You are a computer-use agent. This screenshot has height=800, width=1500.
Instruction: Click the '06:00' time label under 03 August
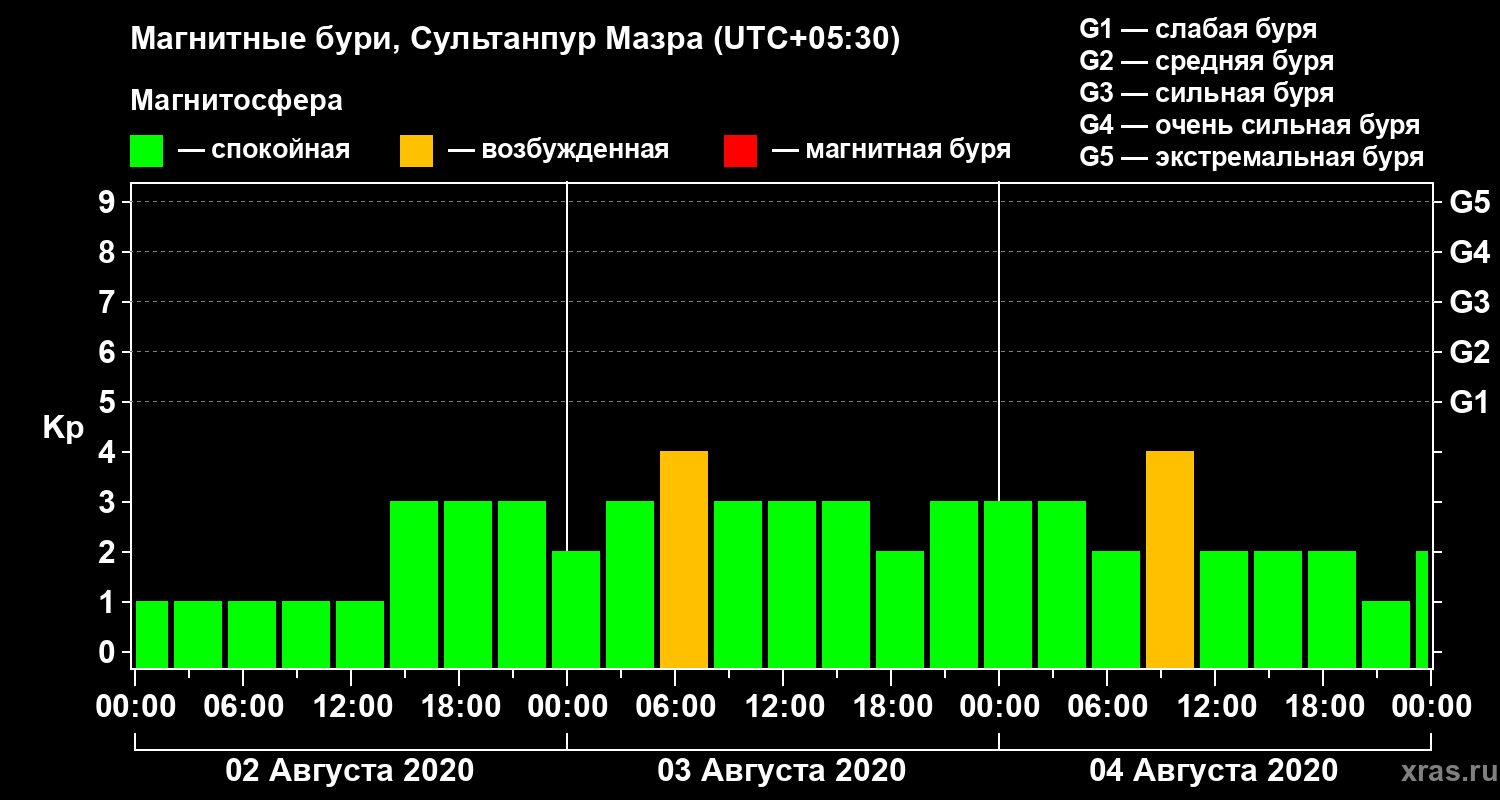[x=675, y=707]
